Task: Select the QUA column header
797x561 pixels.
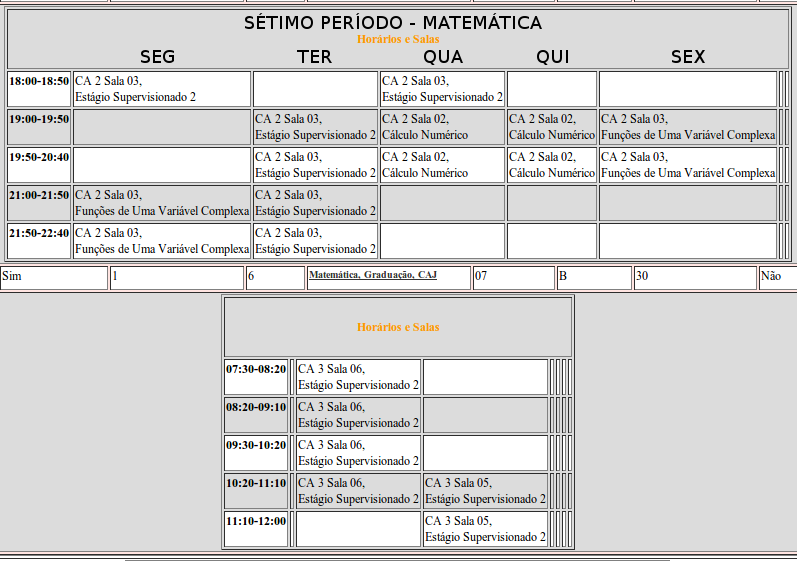Action: 443,56
